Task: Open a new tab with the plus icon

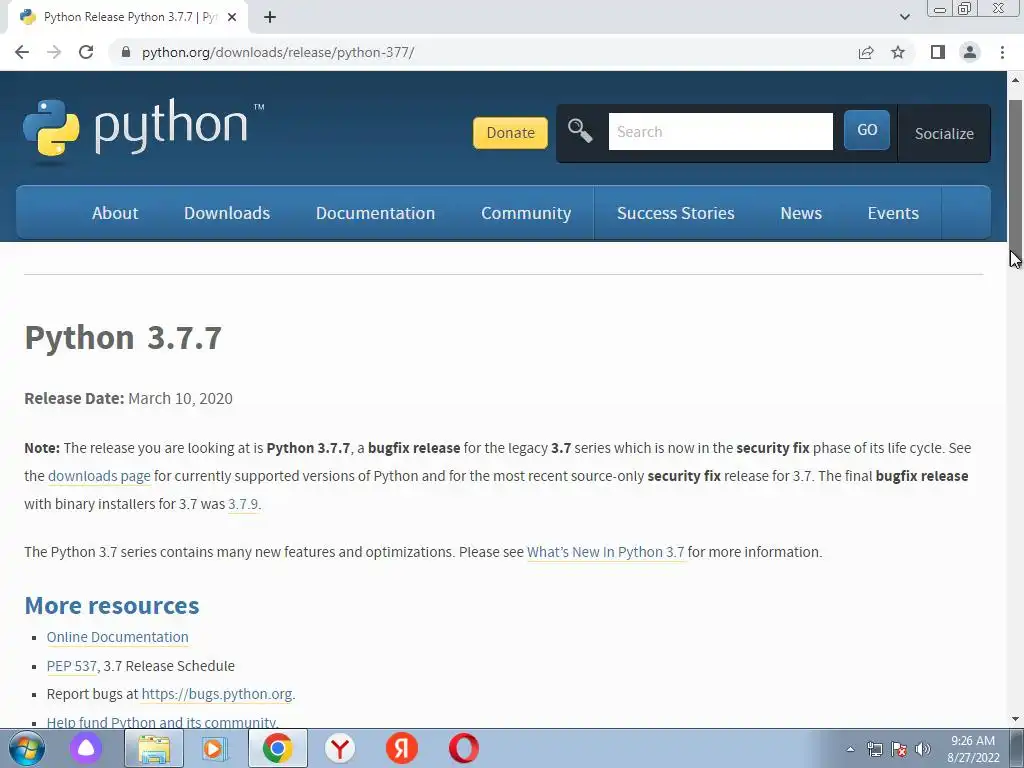Action: pos(270,18)
